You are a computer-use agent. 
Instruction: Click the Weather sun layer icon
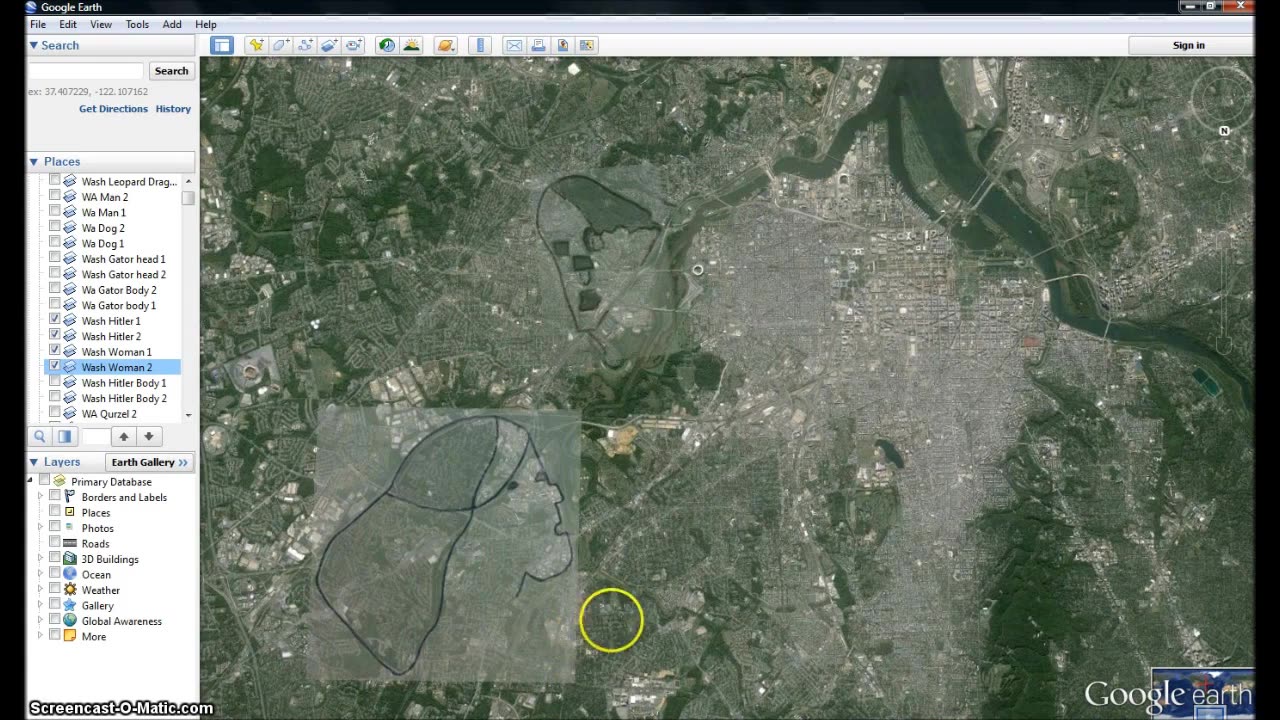(x=70, y=590)
